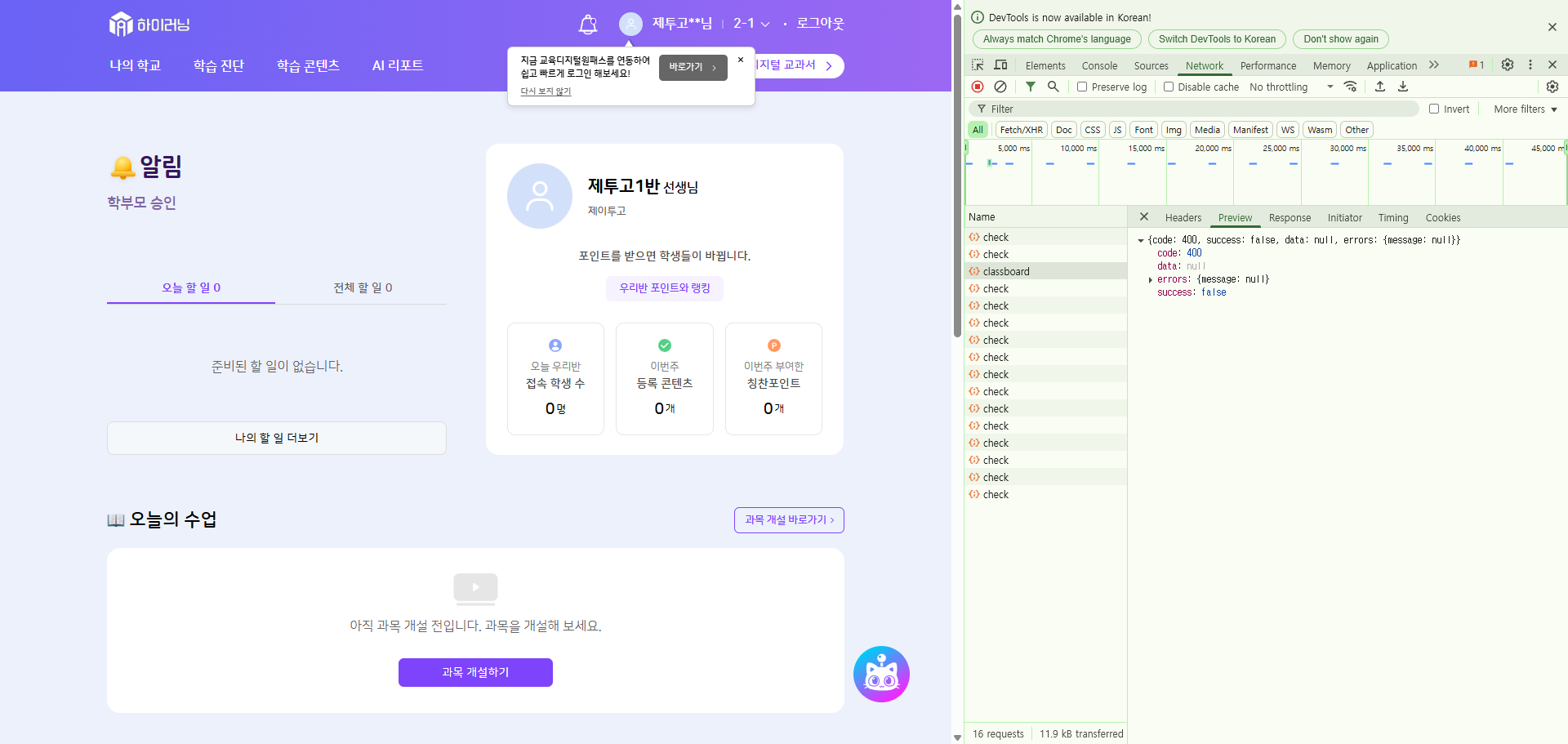This screenshot has width=1568, height=744.
Task: Open the network search magnifier icon
Action: [1053, 87]
